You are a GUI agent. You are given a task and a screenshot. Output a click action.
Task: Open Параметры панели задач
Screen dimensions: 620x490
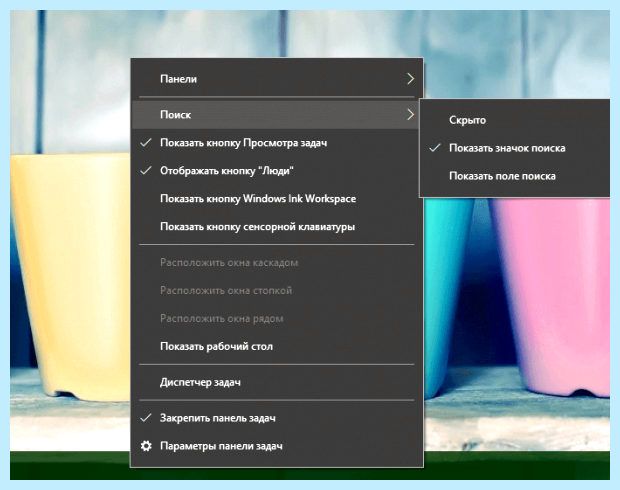click(277, 446)
